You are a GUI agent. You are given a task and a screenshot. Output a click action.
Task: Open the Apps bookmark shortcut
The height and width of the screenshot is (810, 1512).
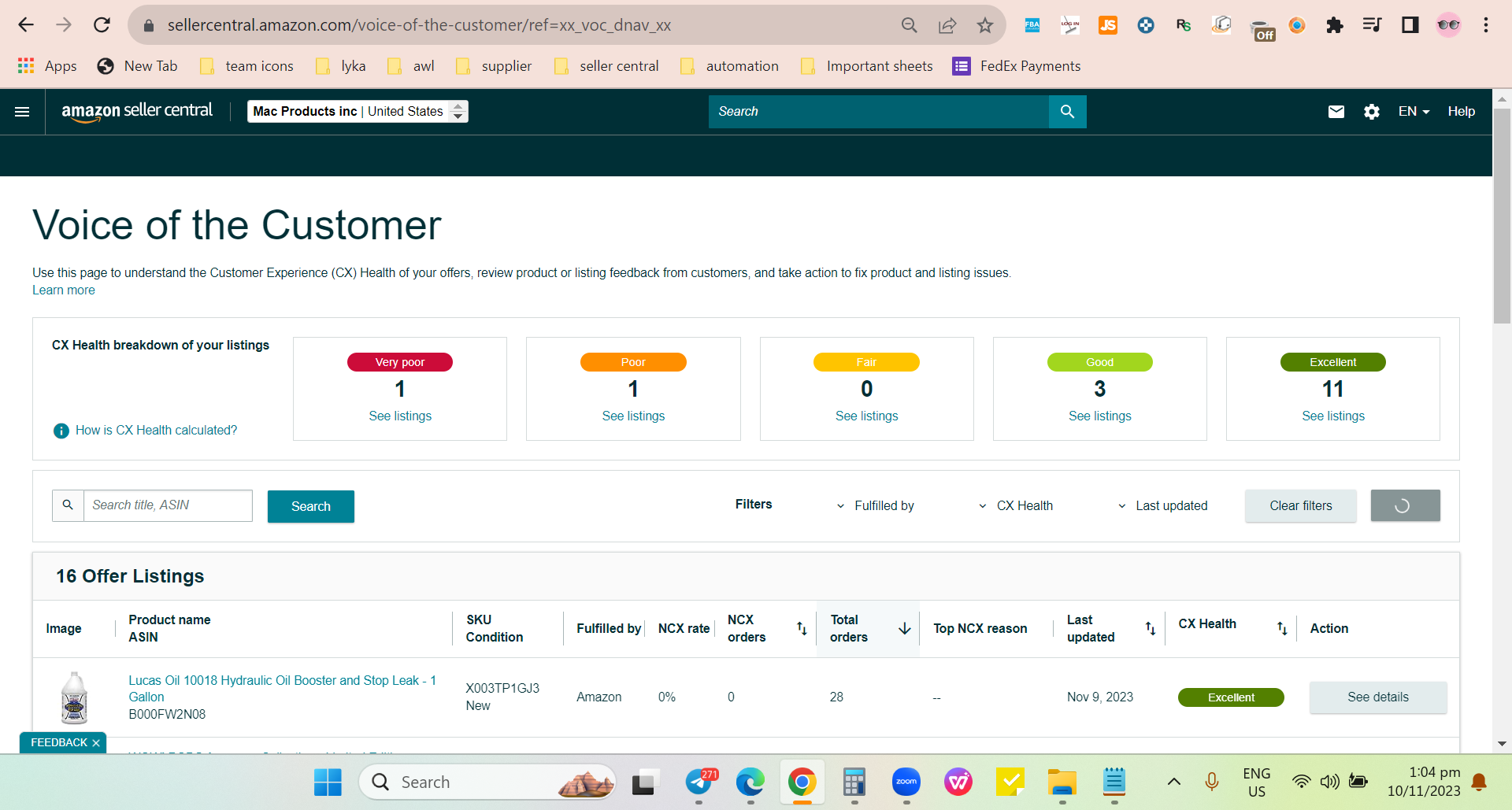[47, 66]
